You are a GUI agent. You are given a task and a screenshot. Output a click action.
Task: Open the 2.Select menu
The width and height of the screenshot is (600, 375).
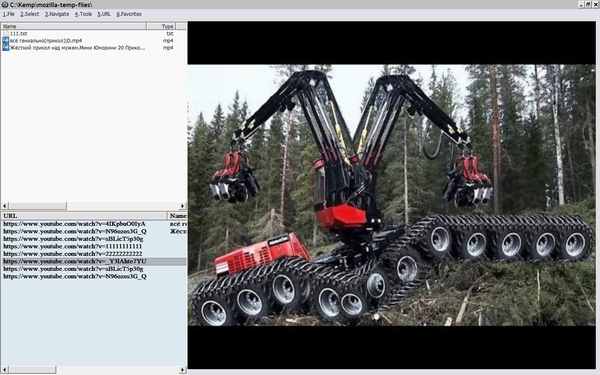29,14
